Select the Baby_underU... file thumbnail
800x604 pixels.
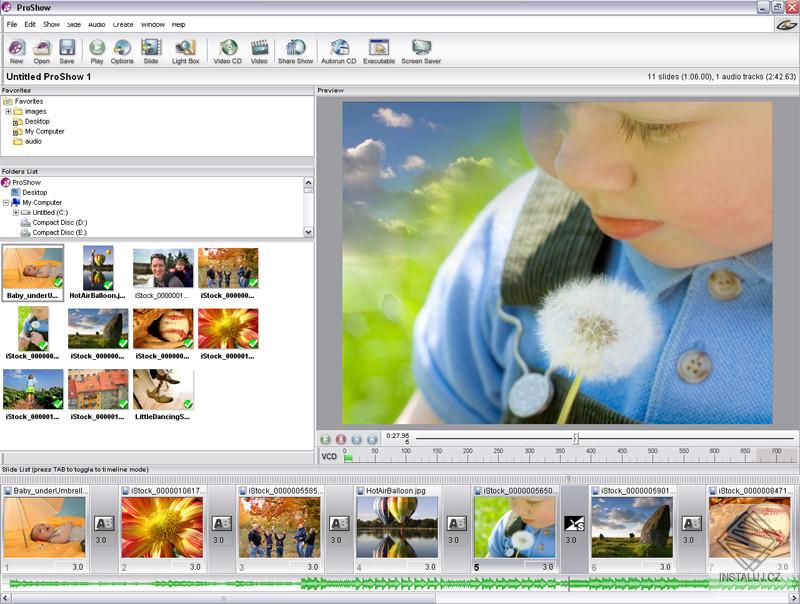[33, 273]
